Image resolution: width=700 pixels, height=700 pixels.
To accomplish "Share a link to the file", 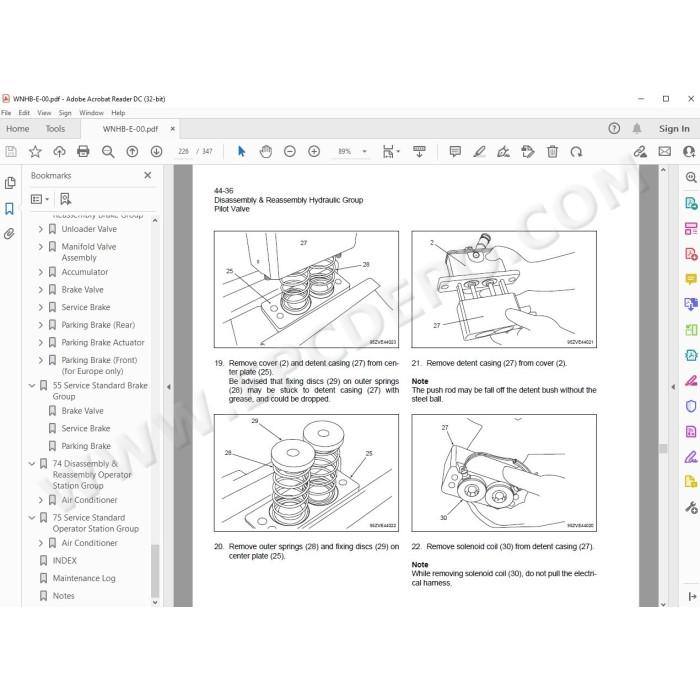I will (x=640, y=152).
